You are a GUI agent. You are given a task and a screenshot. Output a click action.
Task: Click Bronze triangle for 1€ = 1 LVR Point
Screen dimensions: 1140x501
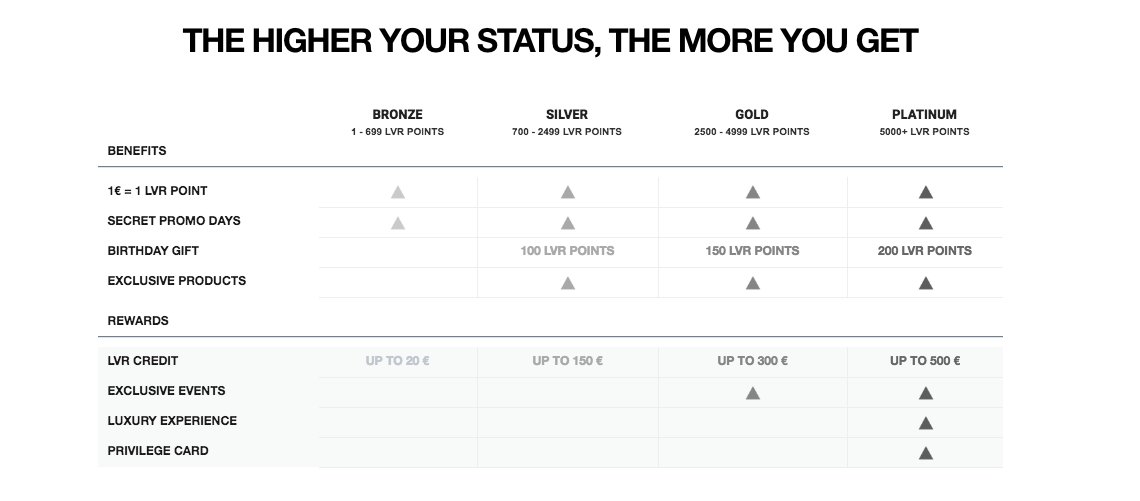[398, 192]
